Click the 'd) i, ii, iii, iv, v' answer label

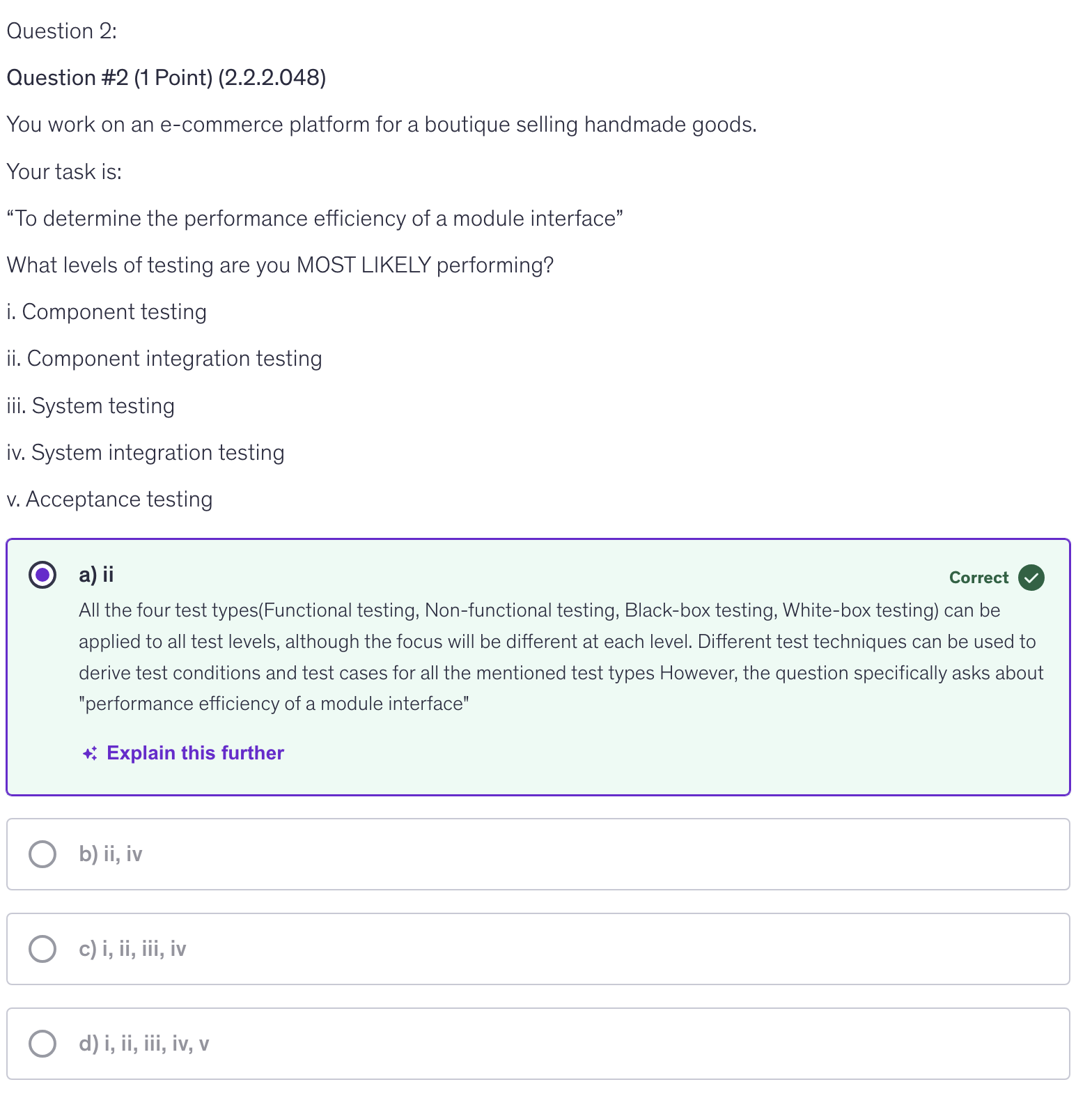(144, 1044)
